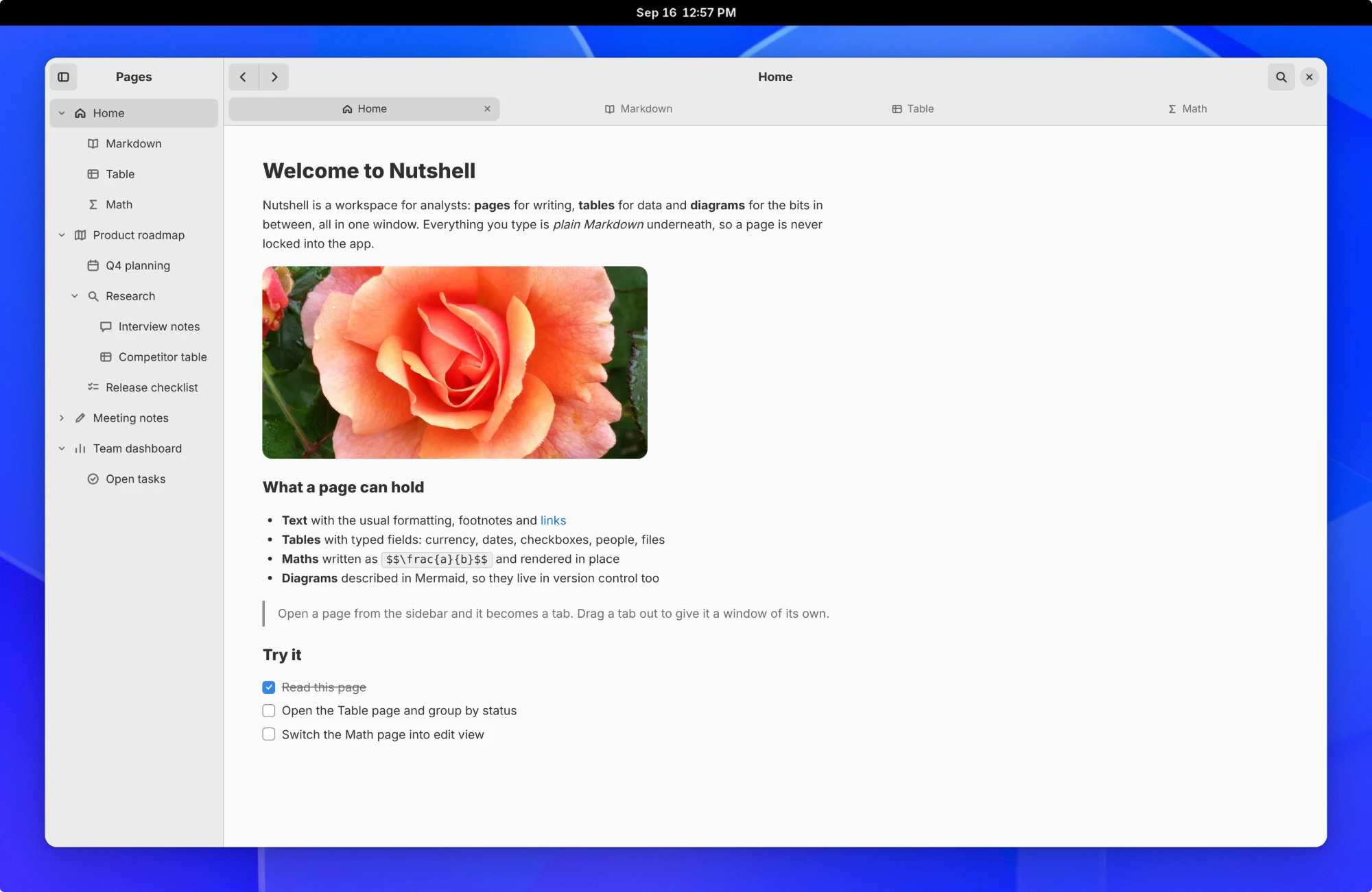
Task: Close the window with the round x button
Action: point(1309,77)
